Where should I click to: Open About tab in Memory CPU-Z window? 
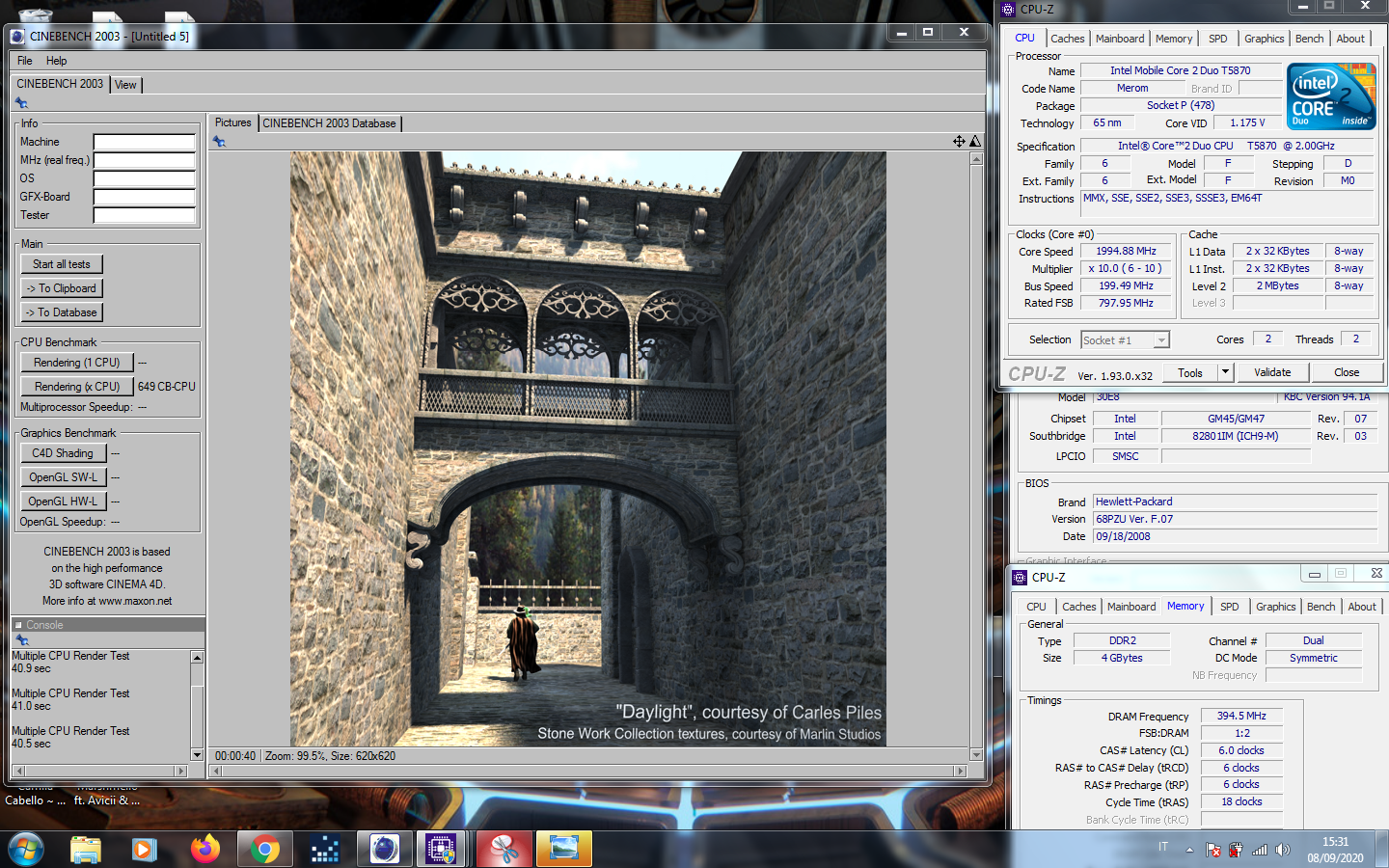[x=1362, y=607]
